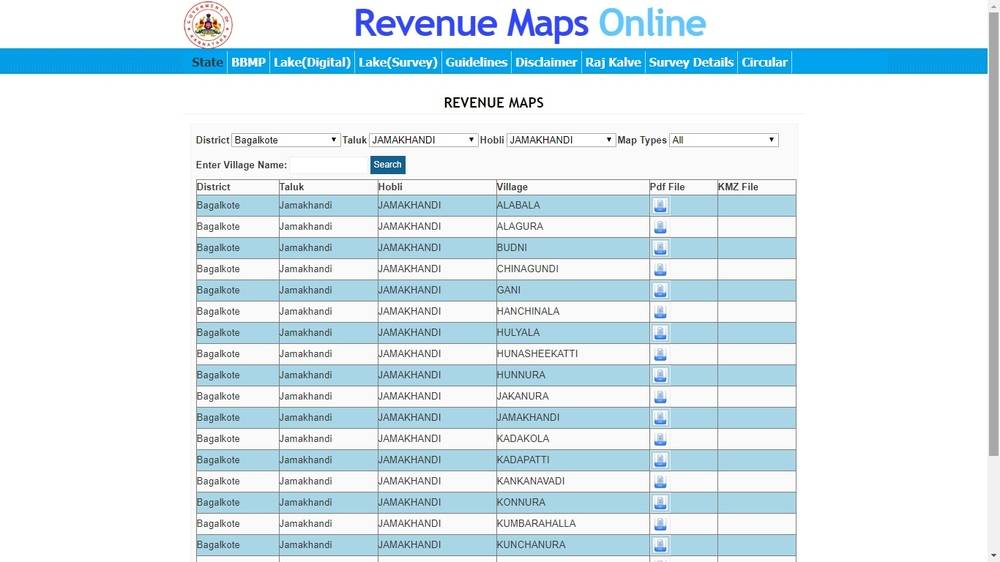This screenshot has height=562, width=1000.
Task: Expand the Hobli dropdown
Action: [561, 140]
